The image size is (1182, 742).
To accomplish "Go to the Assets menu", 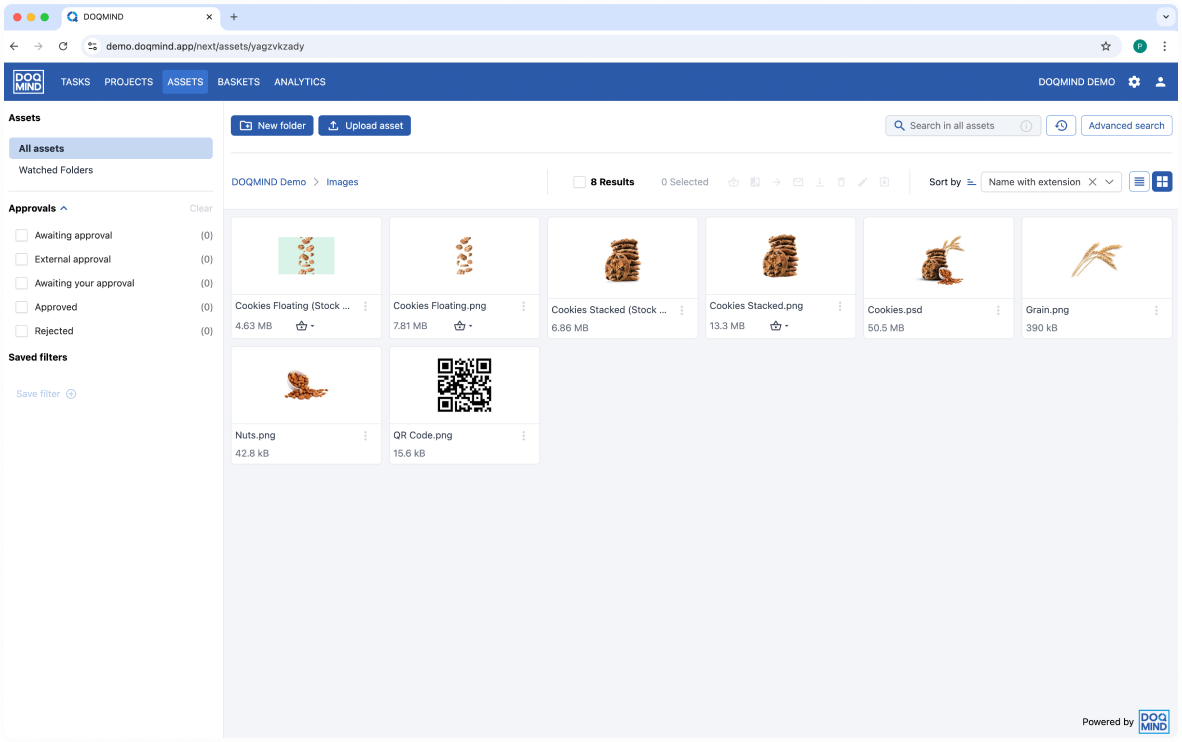I will [x=185, y=81].
